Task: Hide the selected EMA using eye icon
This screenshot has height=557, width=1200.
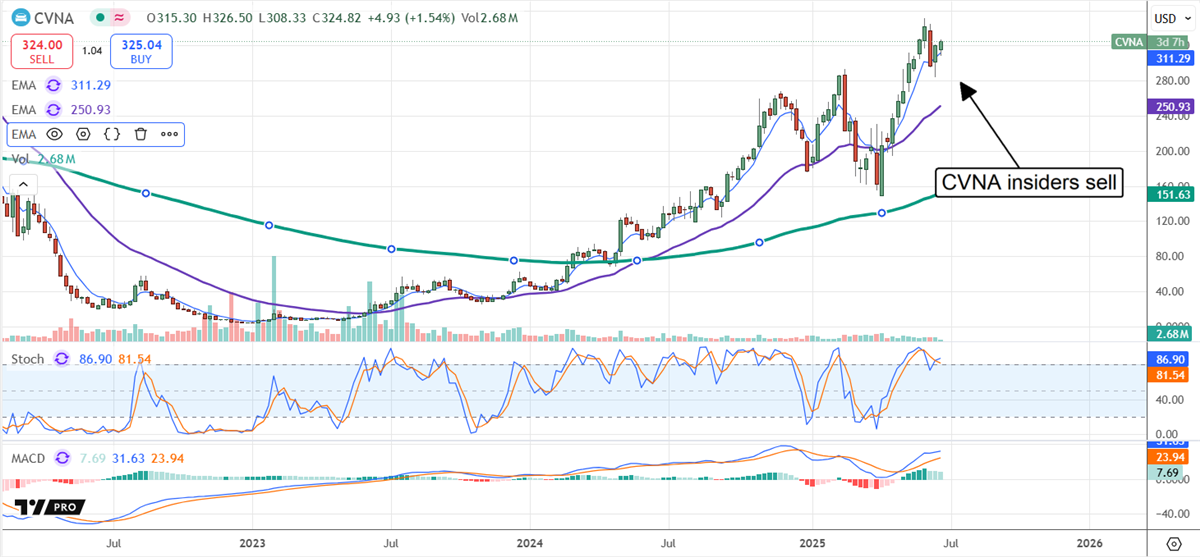Action: pos(54,134)
